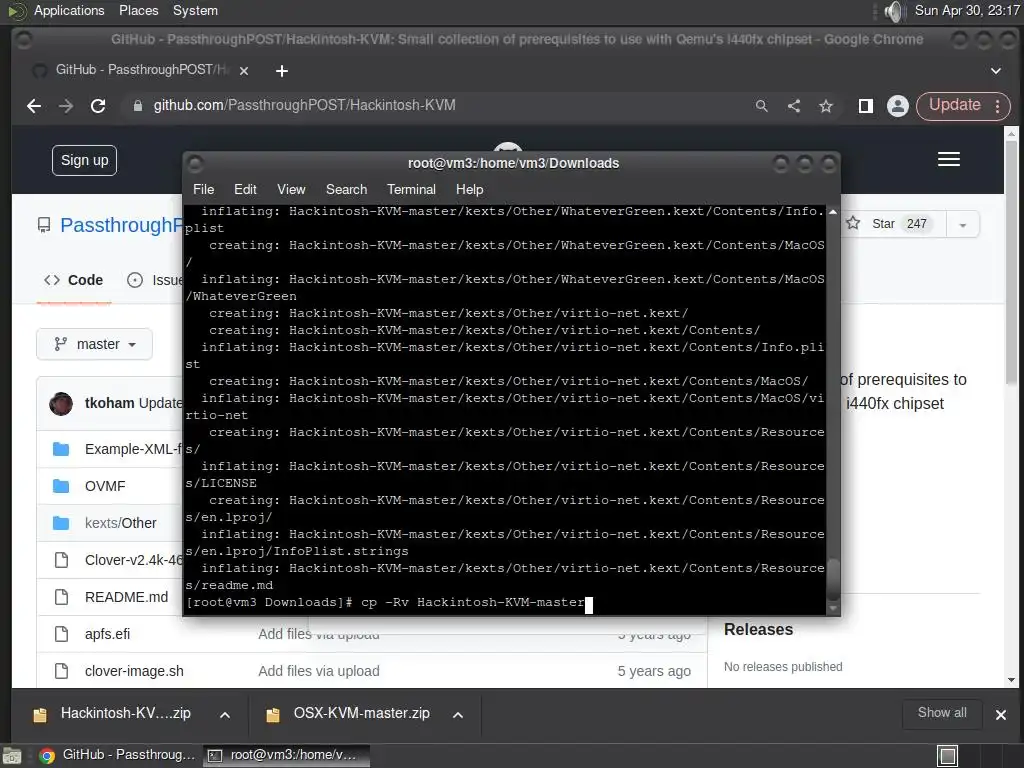
Task: Click the Sign up button
Action: click(x=84, y=161)
